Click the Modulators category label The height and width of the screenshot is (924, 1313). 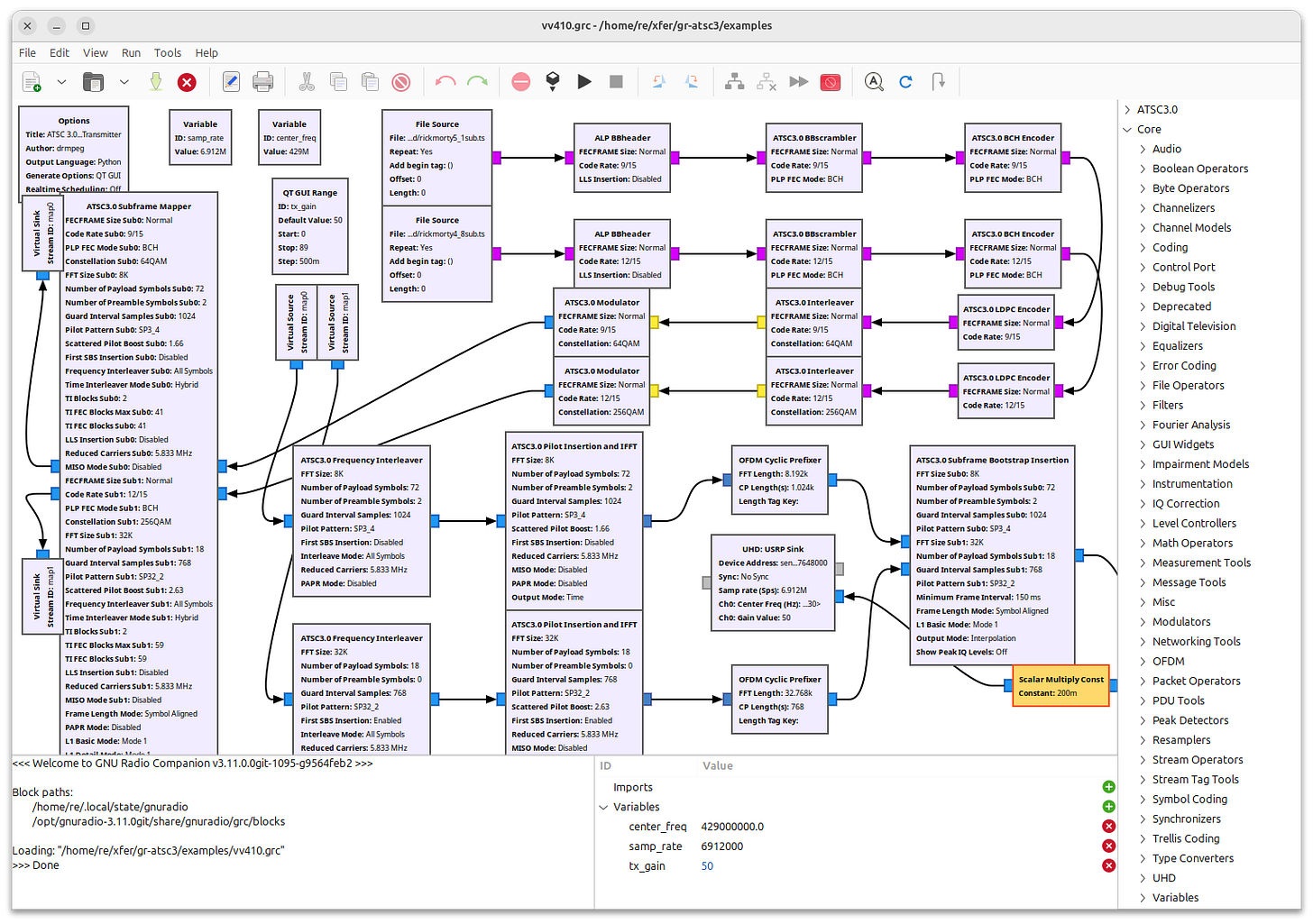(x=1181, y=622)
